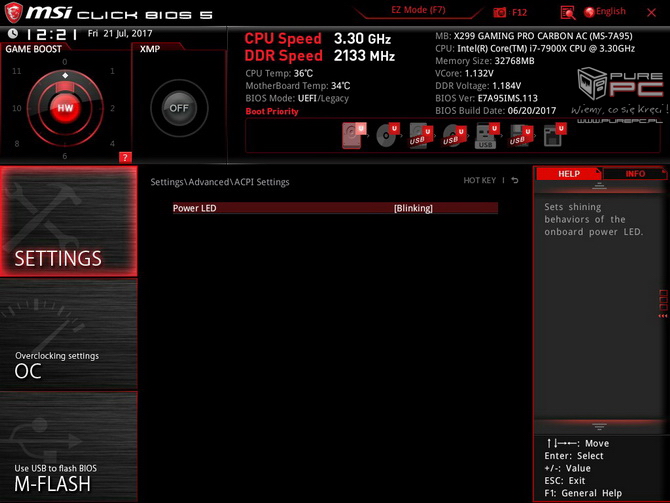
Task: Click the 12:21 time display
Action: 51,34
